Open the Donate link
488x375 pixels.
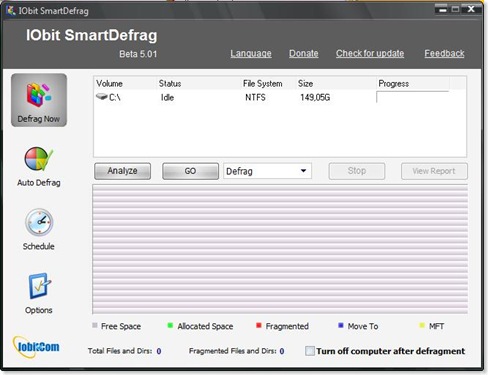tap(304, 53)
